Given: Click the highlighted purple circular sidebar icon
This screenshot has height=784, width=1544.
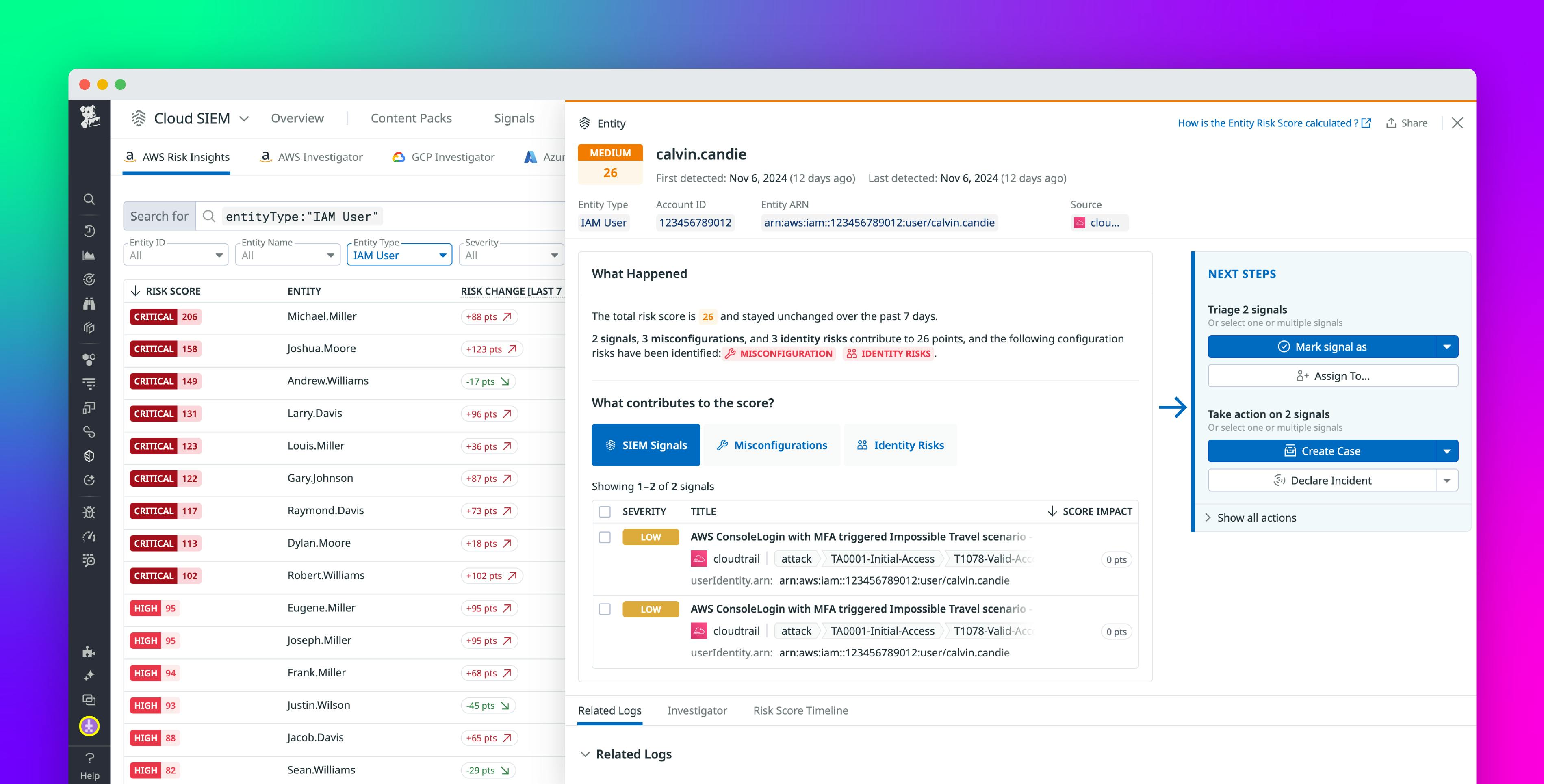Looking at the screenshot, I should tap(89, 725).
